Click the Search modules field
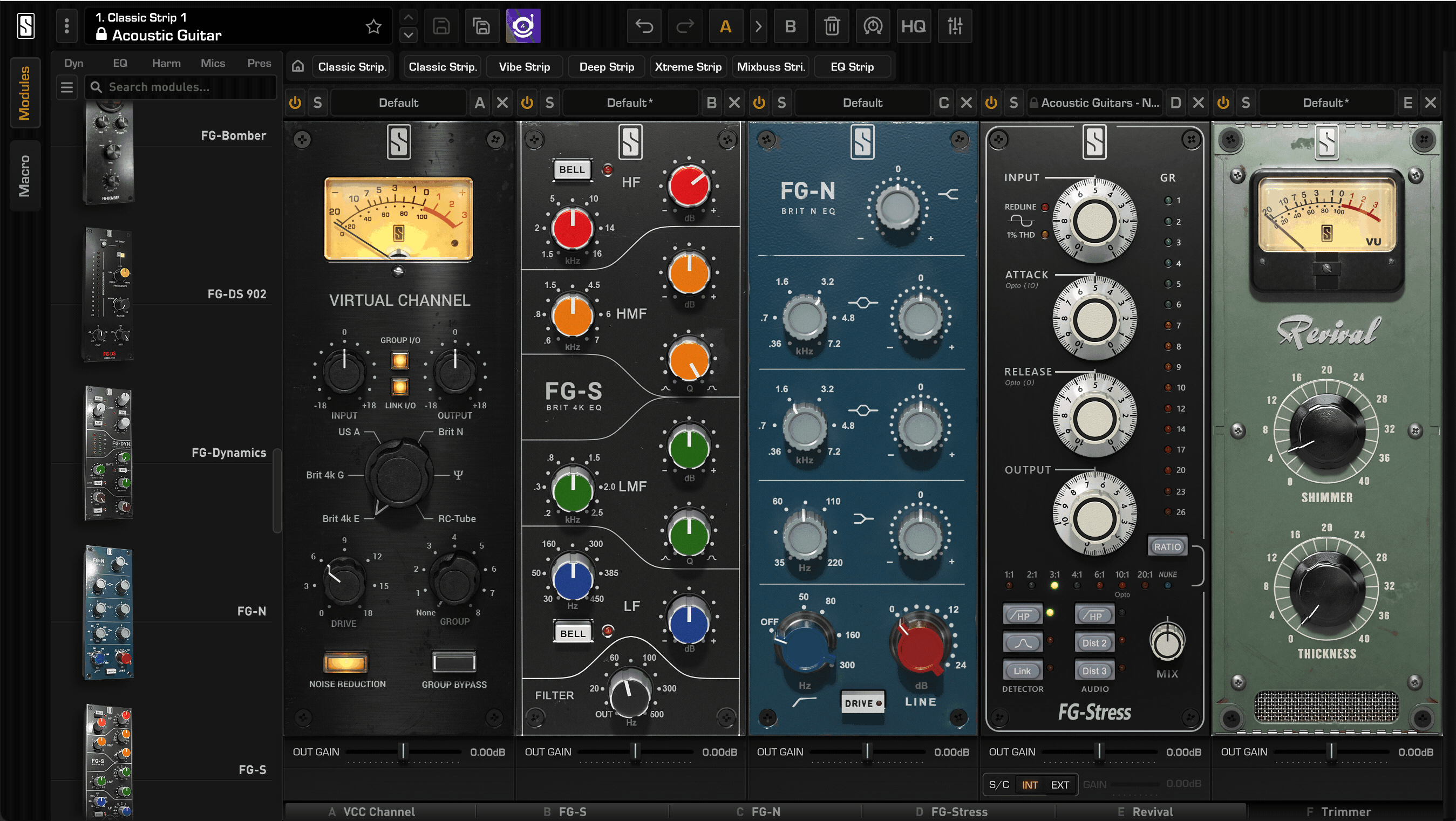 point(181,87)
